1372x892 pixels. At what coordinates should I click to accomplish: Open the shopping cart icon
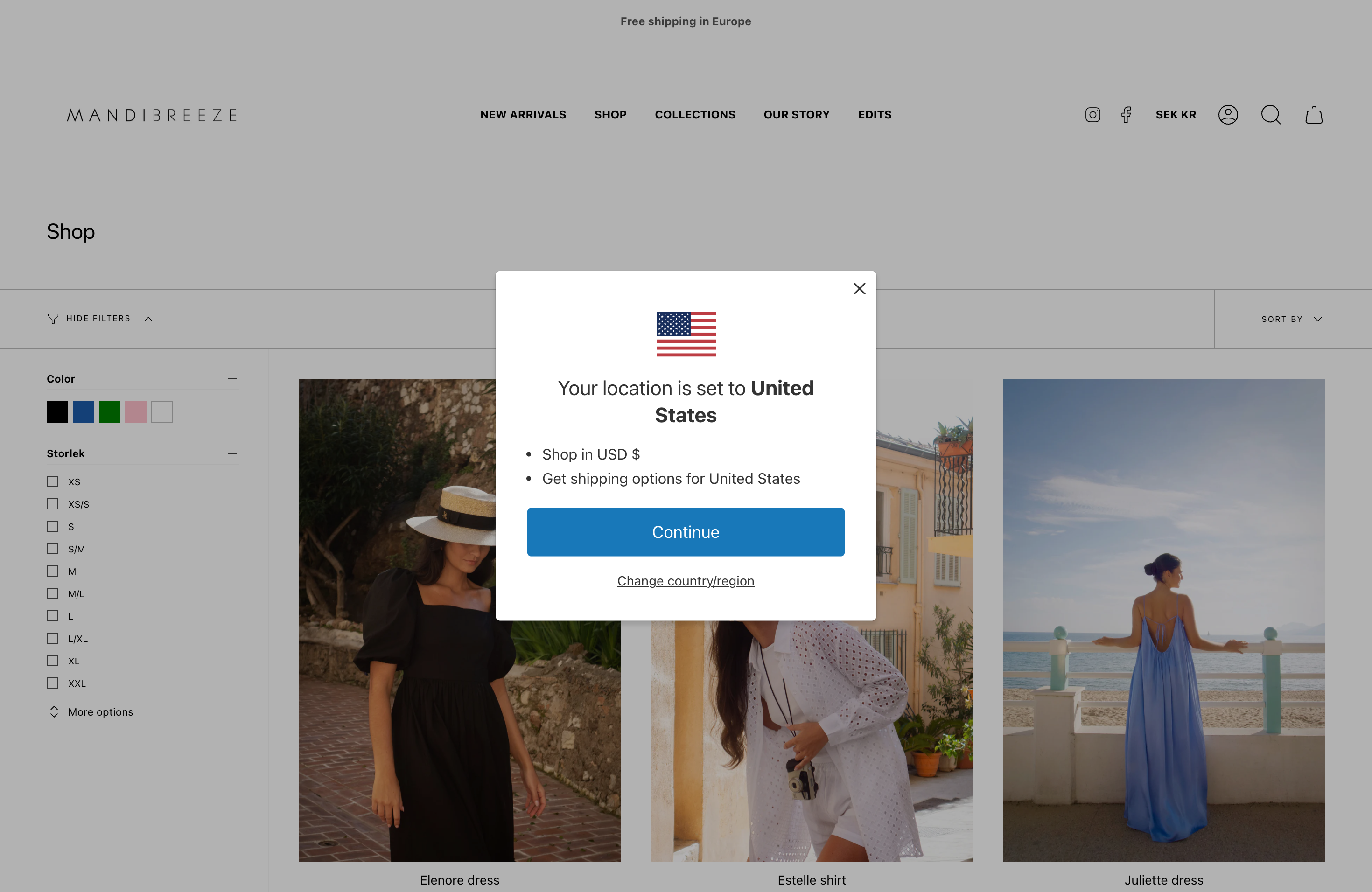tap(1314, 115)
